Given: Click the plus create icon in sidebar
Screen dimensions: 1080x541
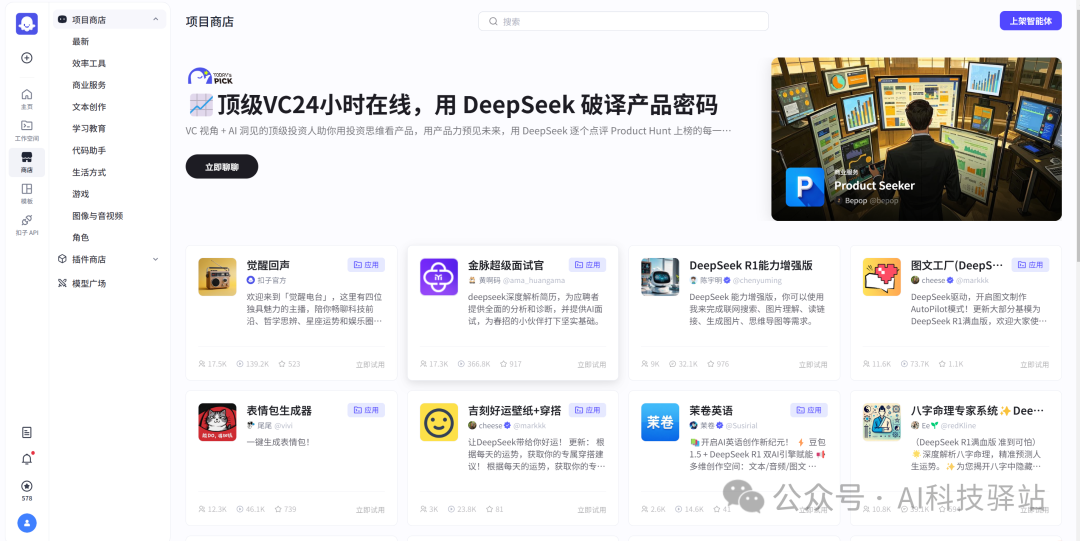Looking at the screenshot, I should pos(27,58).
